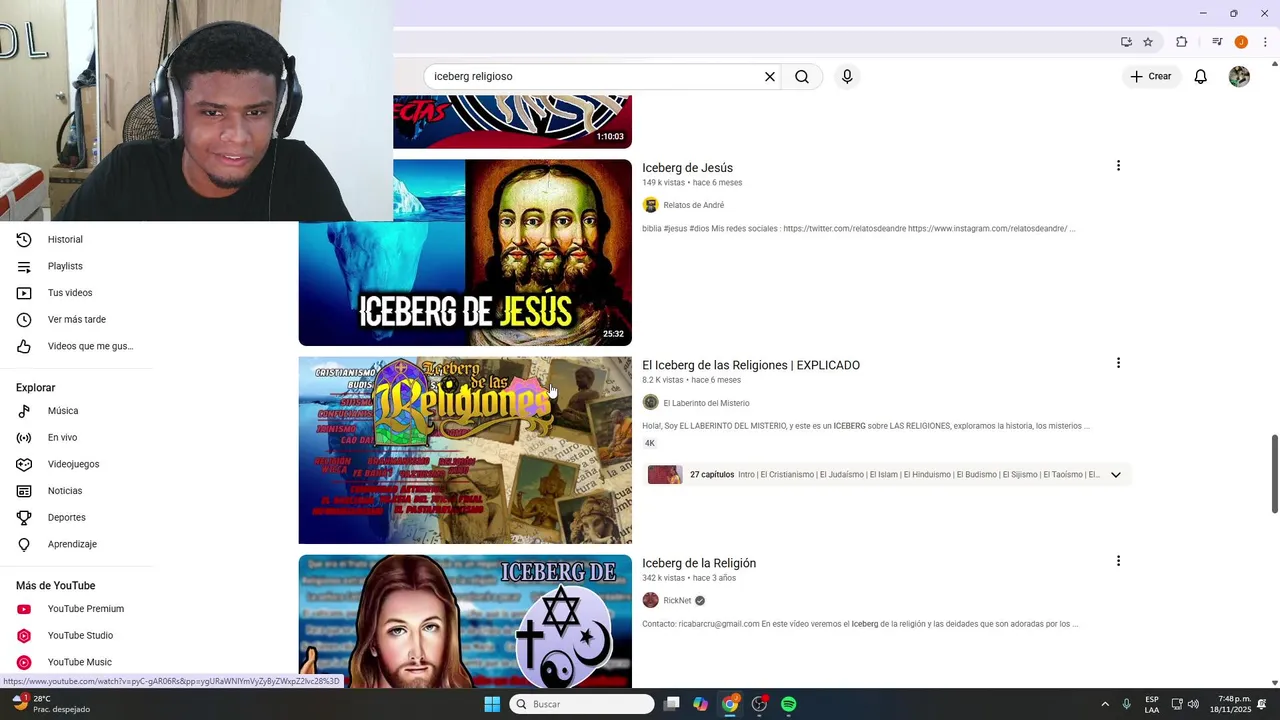Open options menu for Iceberg de la Religión video
This screenshot has height=720, width=1280.
(1118, 561)
